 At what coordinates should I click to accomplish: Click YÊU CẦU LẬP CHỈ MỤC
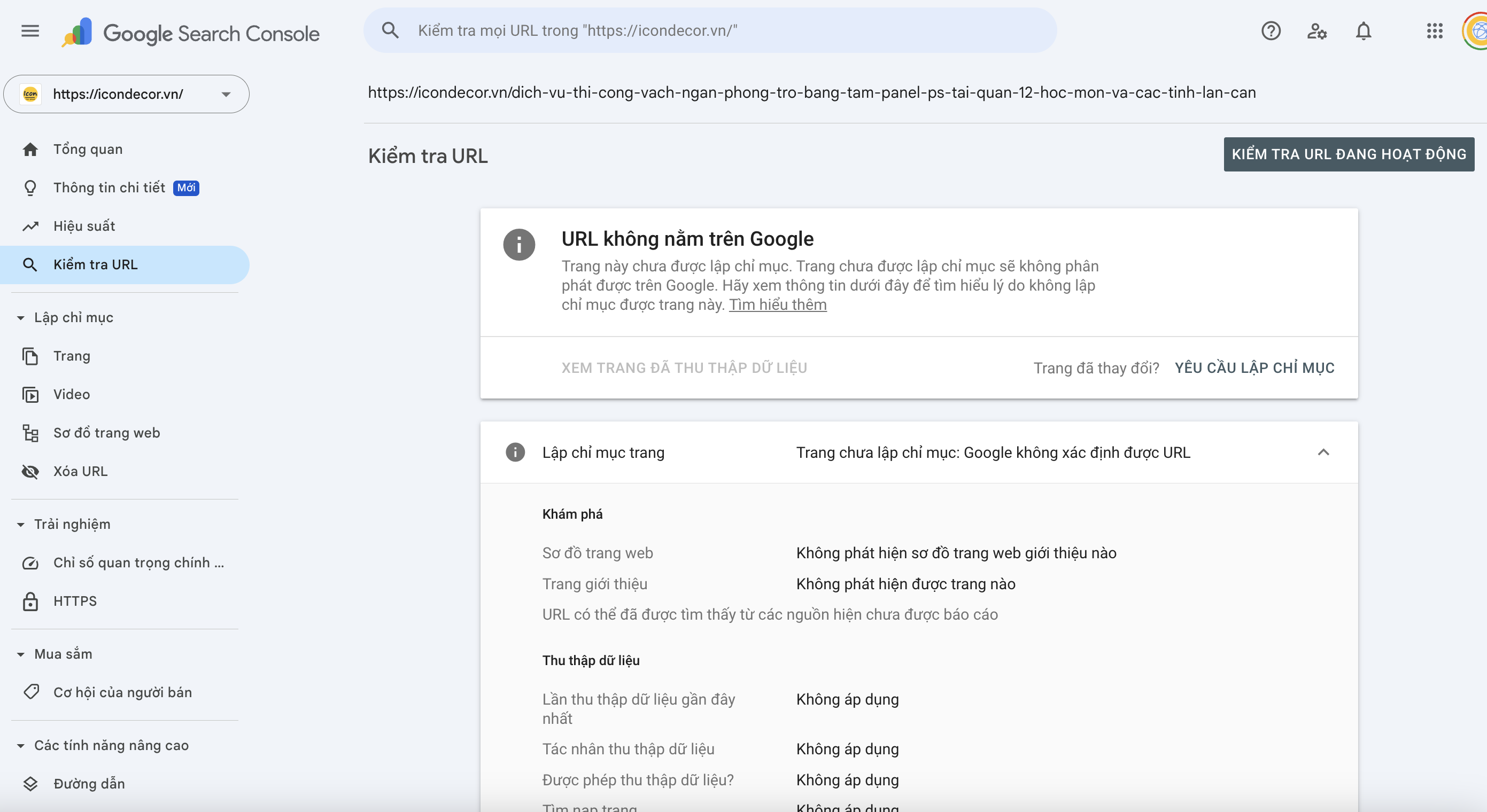[x=1254, y=368]
